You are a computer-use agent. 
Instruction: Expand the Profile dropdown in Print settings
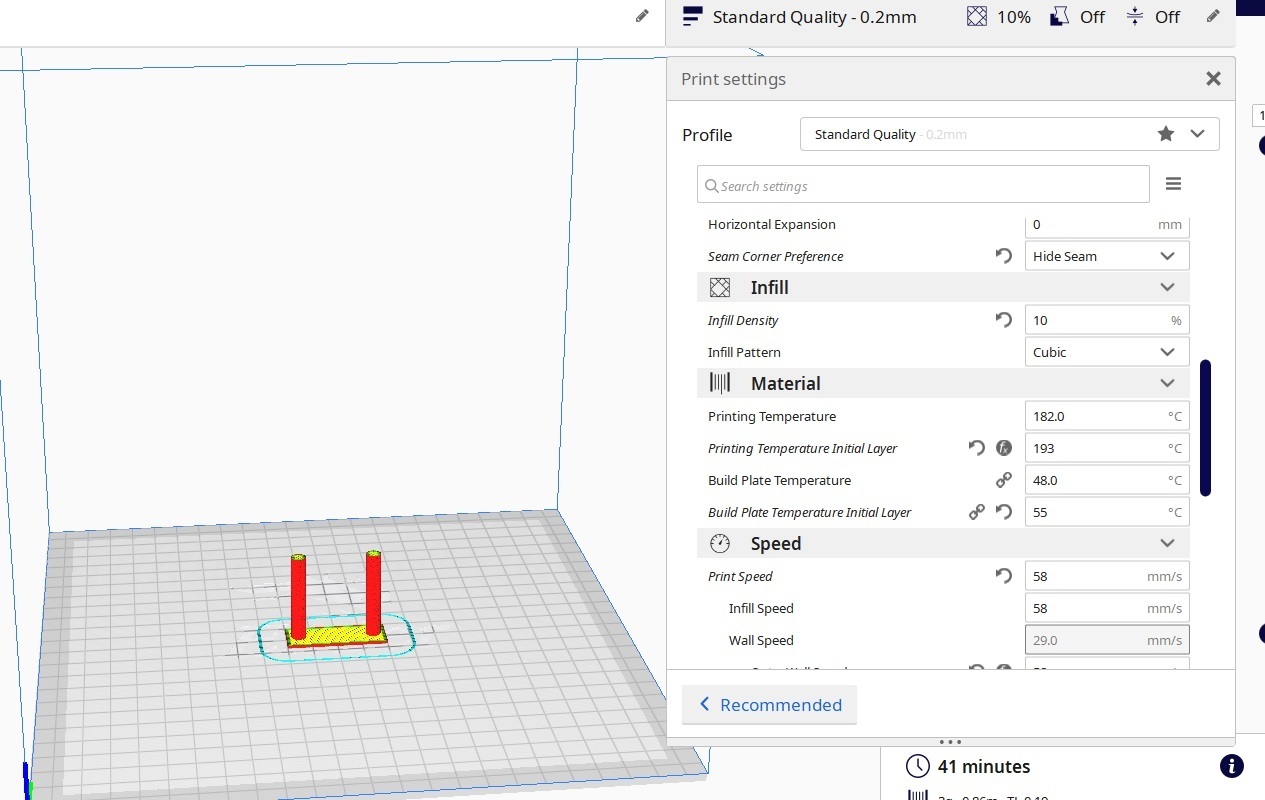pyautogui.click(x=1197, y=133)
